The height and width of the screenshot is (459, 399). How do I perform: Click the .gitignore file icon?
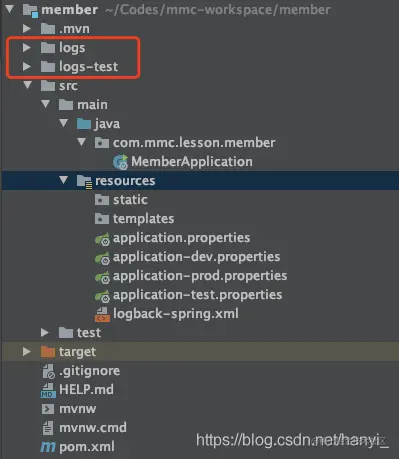[48, 371]
